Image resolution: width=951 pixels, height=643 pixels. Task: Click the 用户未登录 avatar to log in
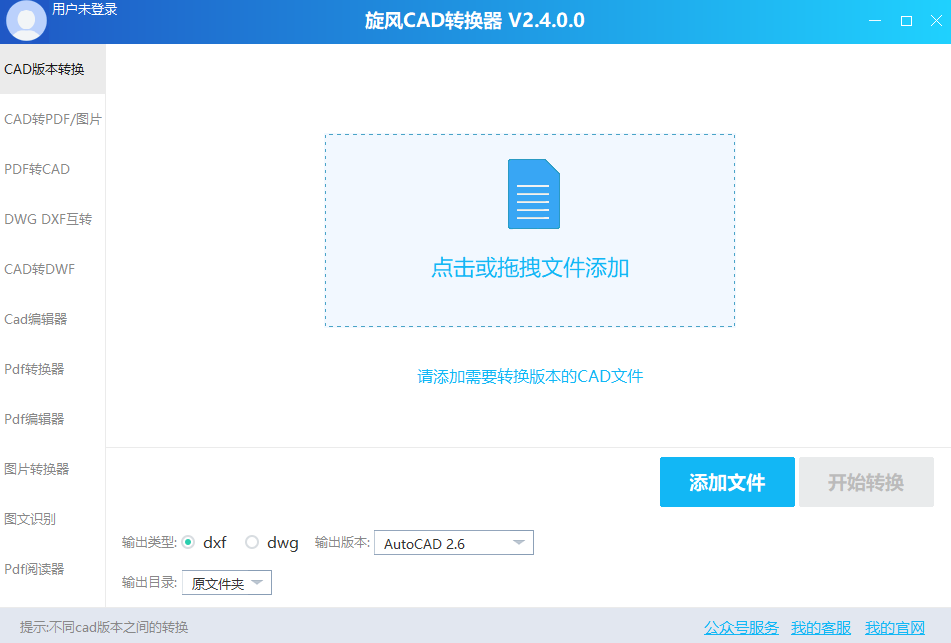click(x=25, y=20)
